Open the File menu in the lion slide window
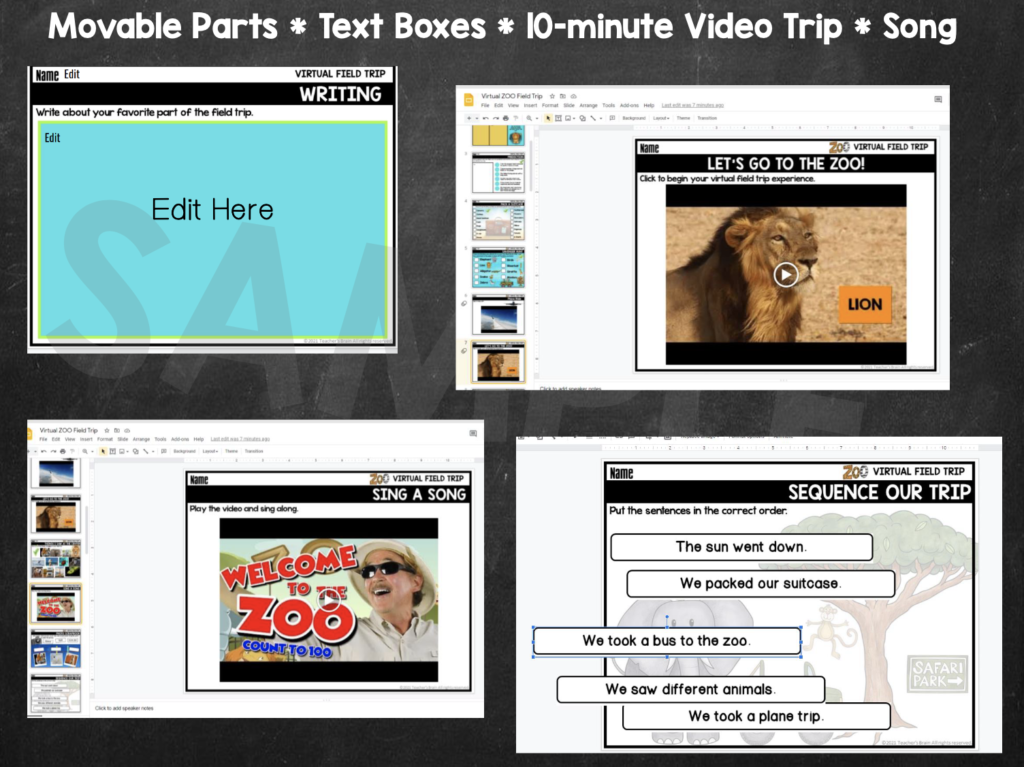 485,105
